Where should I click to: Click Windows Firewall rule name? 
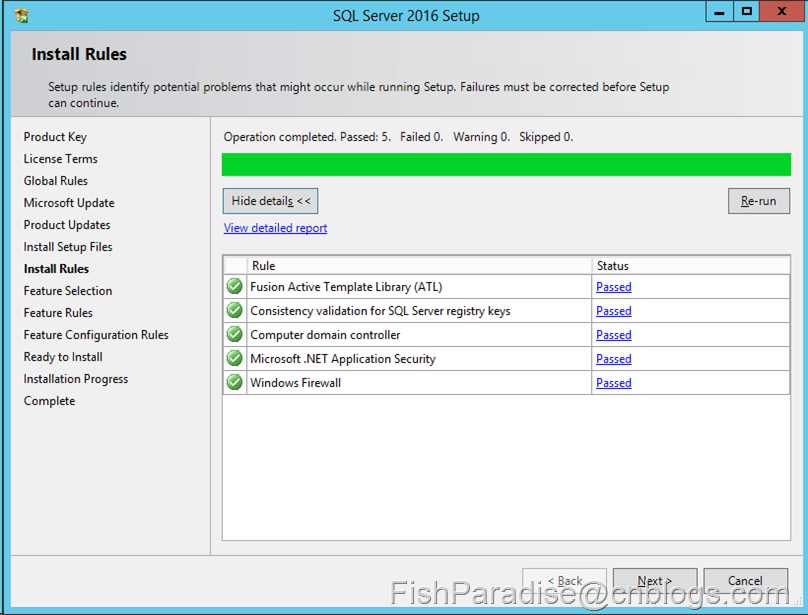click(296, 383)
